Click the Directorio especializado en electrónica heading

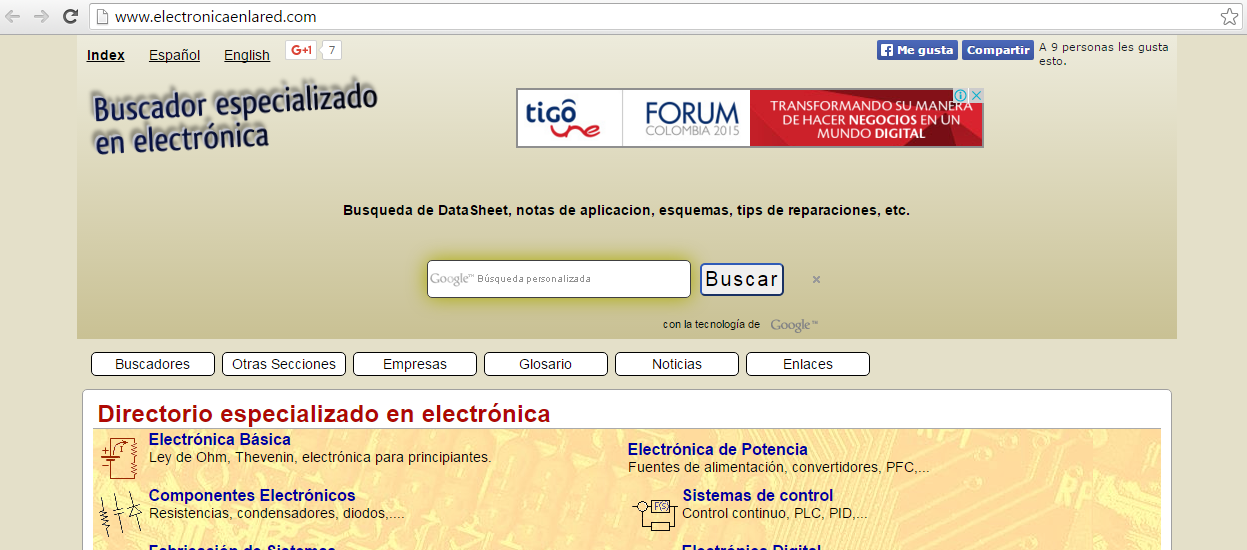(x=324, y=414)
